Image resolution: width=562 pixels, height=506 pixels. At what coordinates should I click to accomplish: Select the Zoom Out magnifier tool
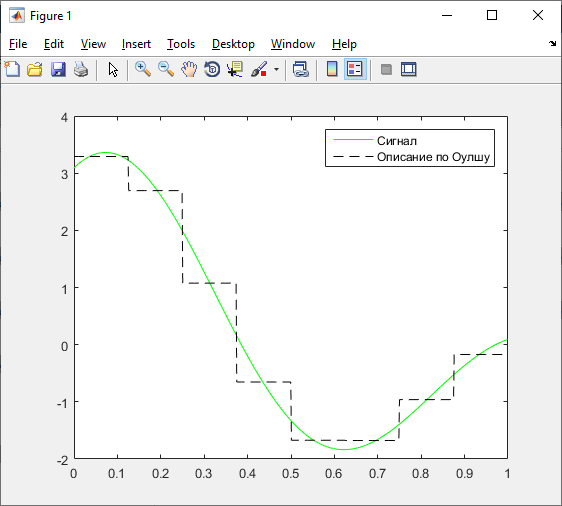[166, 69]
